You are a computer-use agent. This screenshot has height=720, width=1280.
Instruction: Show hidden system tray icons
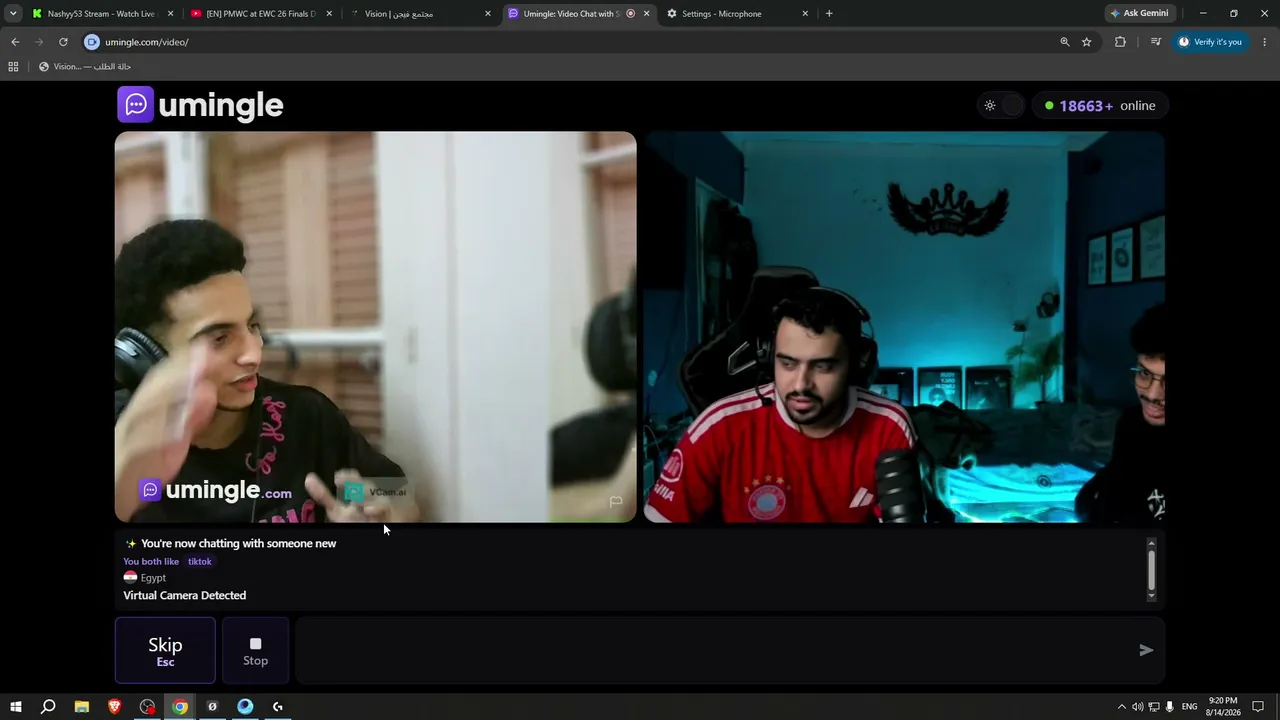1121,707
